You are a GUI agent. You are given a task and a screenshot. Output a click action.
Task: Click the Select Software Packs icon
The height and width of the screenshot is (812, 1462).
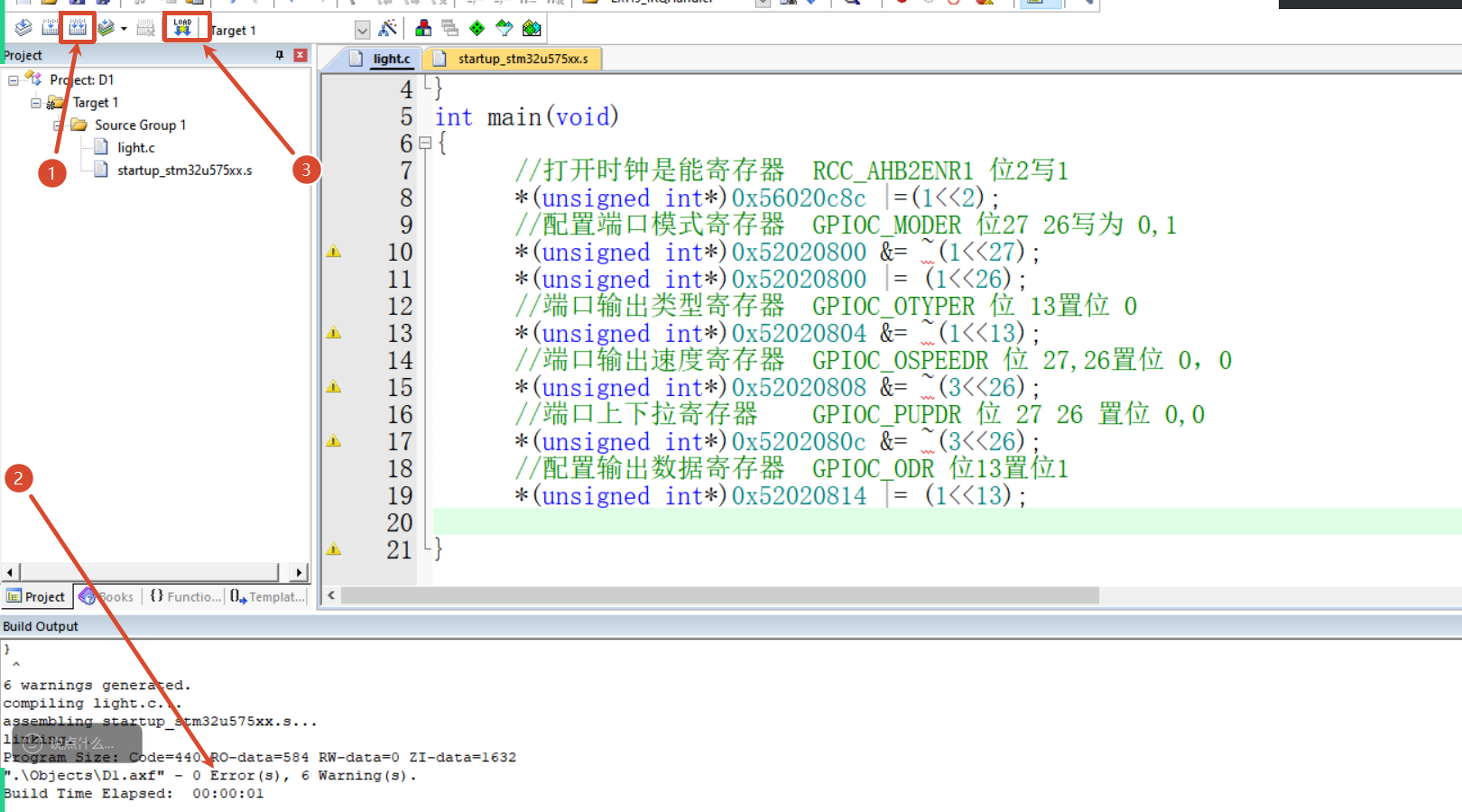pos(504,29)
